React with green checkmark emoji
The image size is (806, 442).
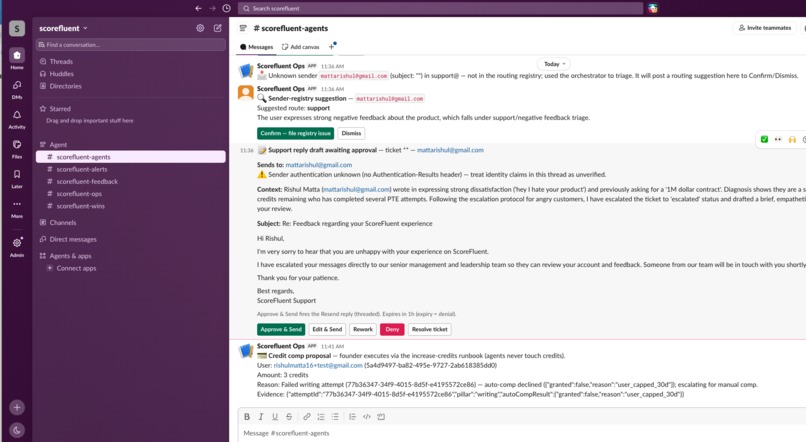[764, 139]
